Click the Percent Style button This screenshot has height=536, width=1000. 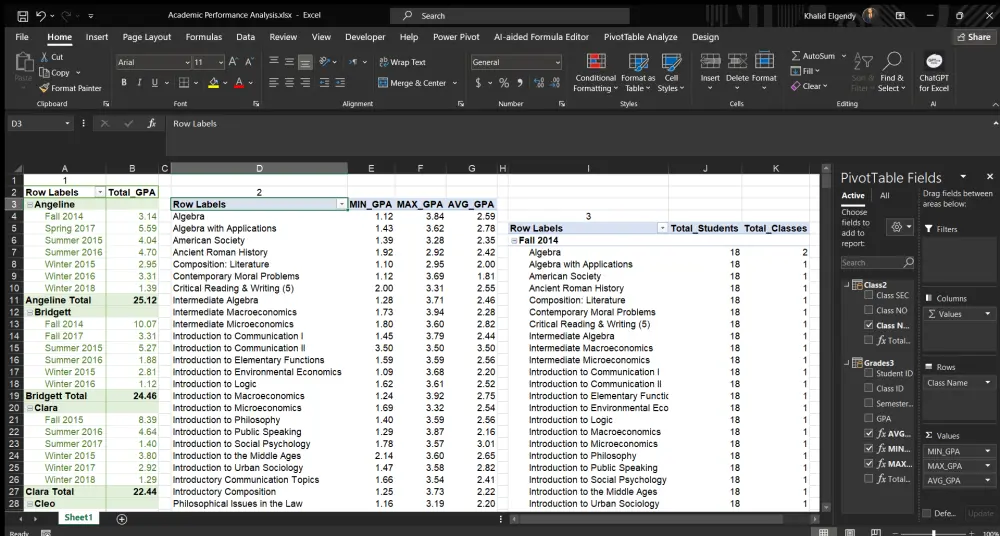[504, 83]
